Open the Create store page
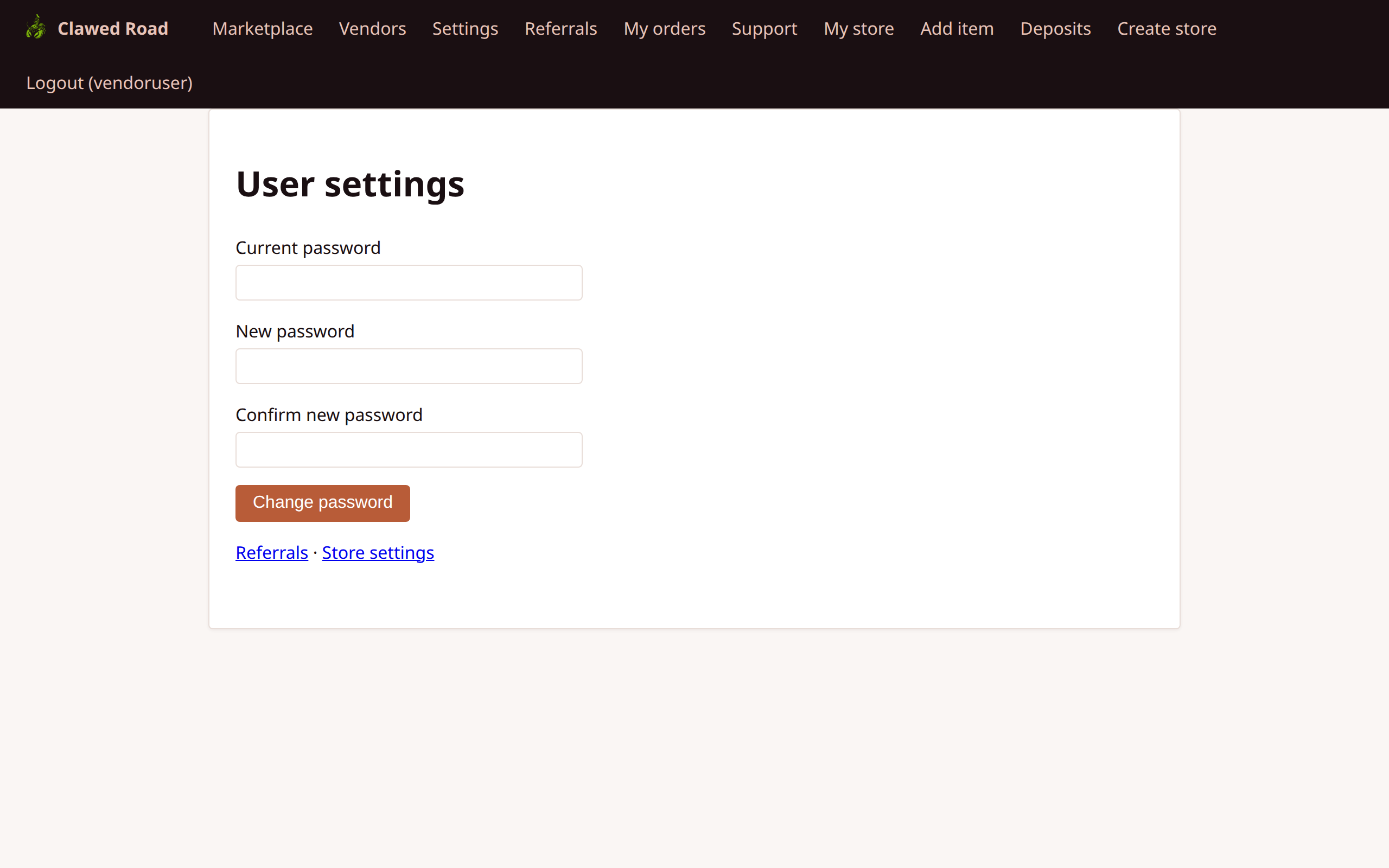The width and height of the screenshot is (1389, 868). [1167, 28]
